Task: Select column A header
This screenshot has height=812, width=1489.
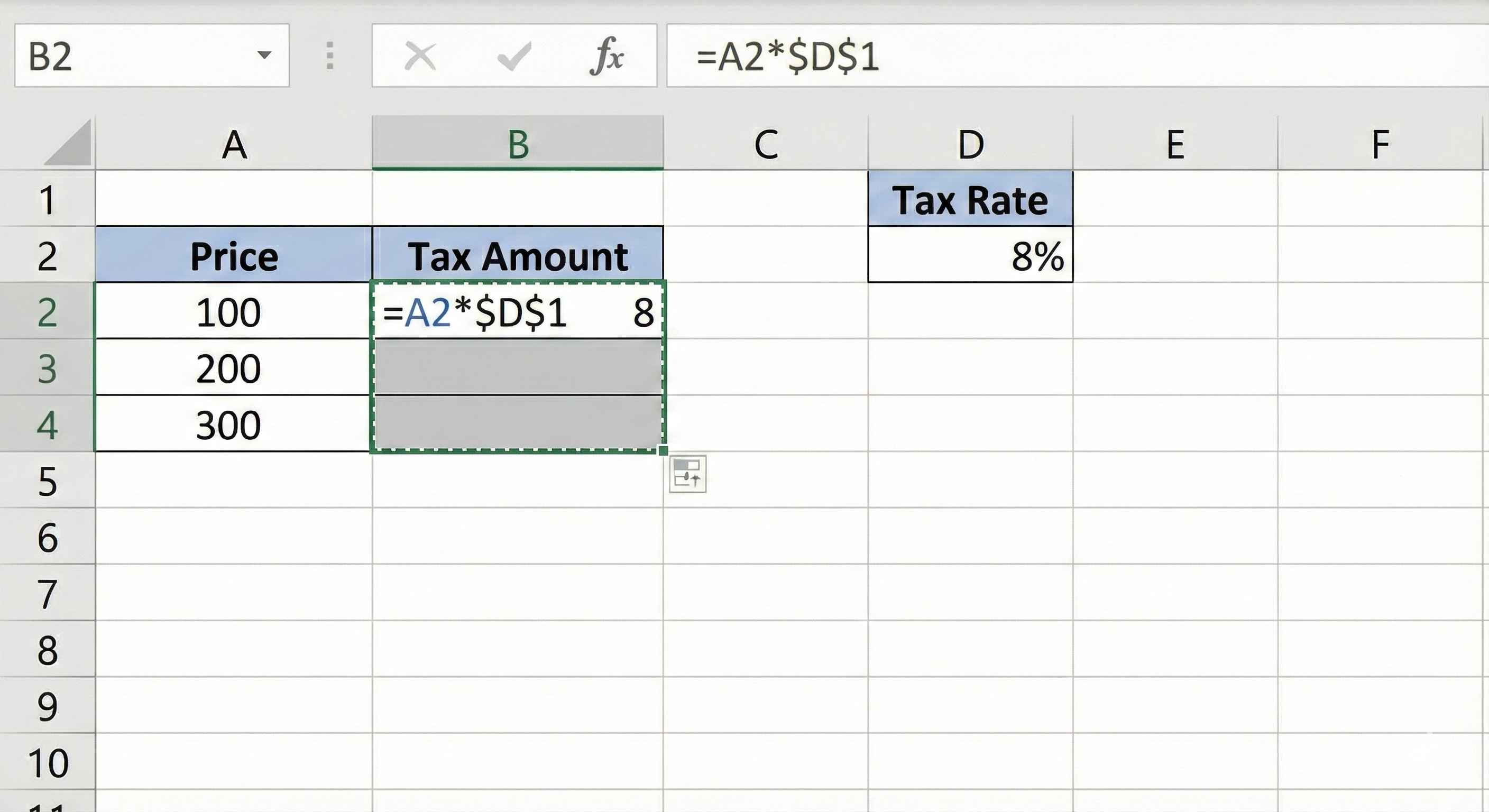Action: (x=234, y=143)
